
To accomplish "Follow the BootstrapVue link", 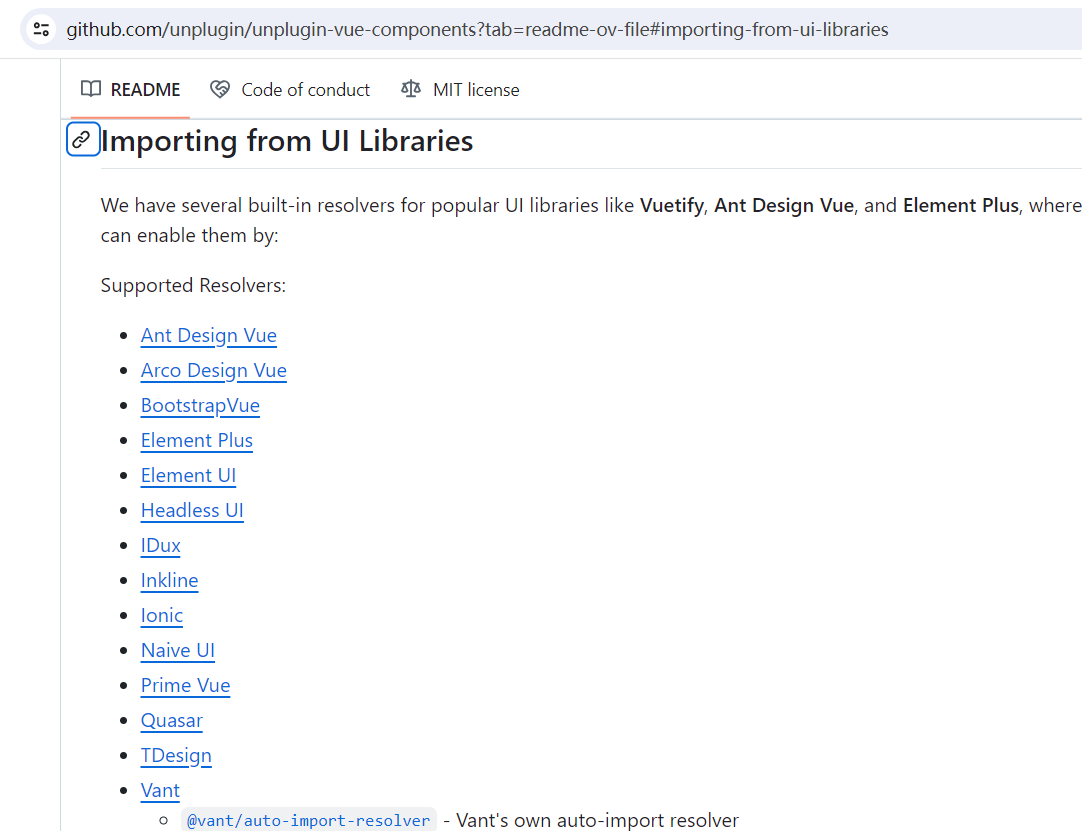I will tap(200, 406).
